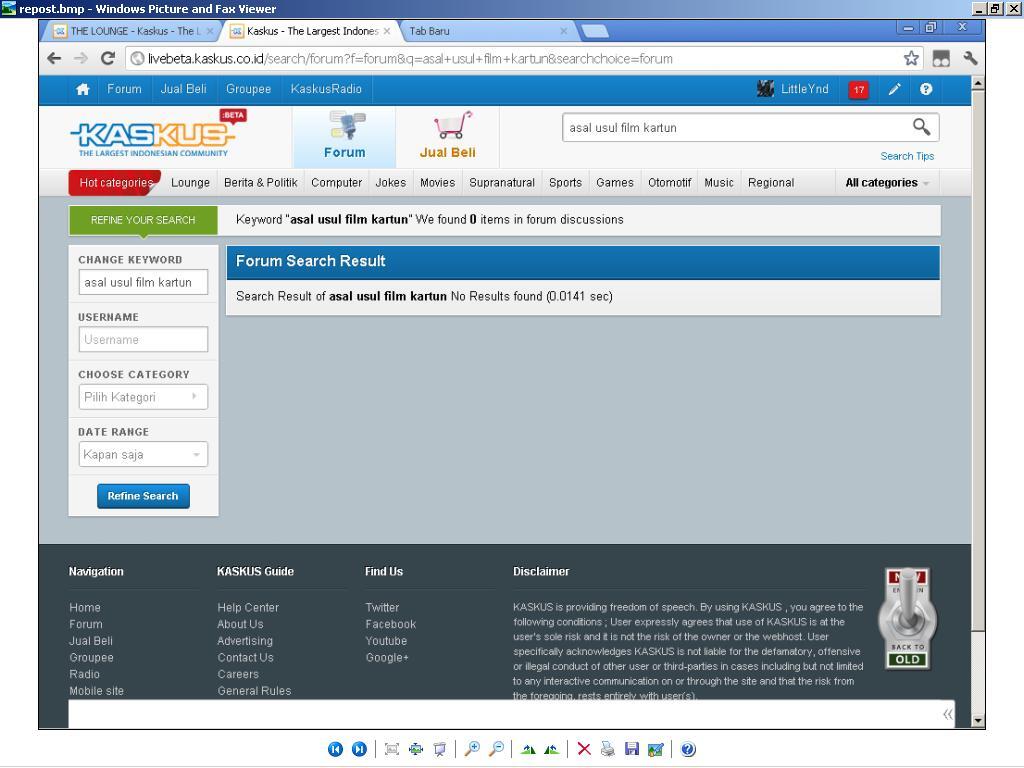Click the Best Fit viewer icon
The width and height of the screenshot is (1024, 768).
tap(392, 749)
